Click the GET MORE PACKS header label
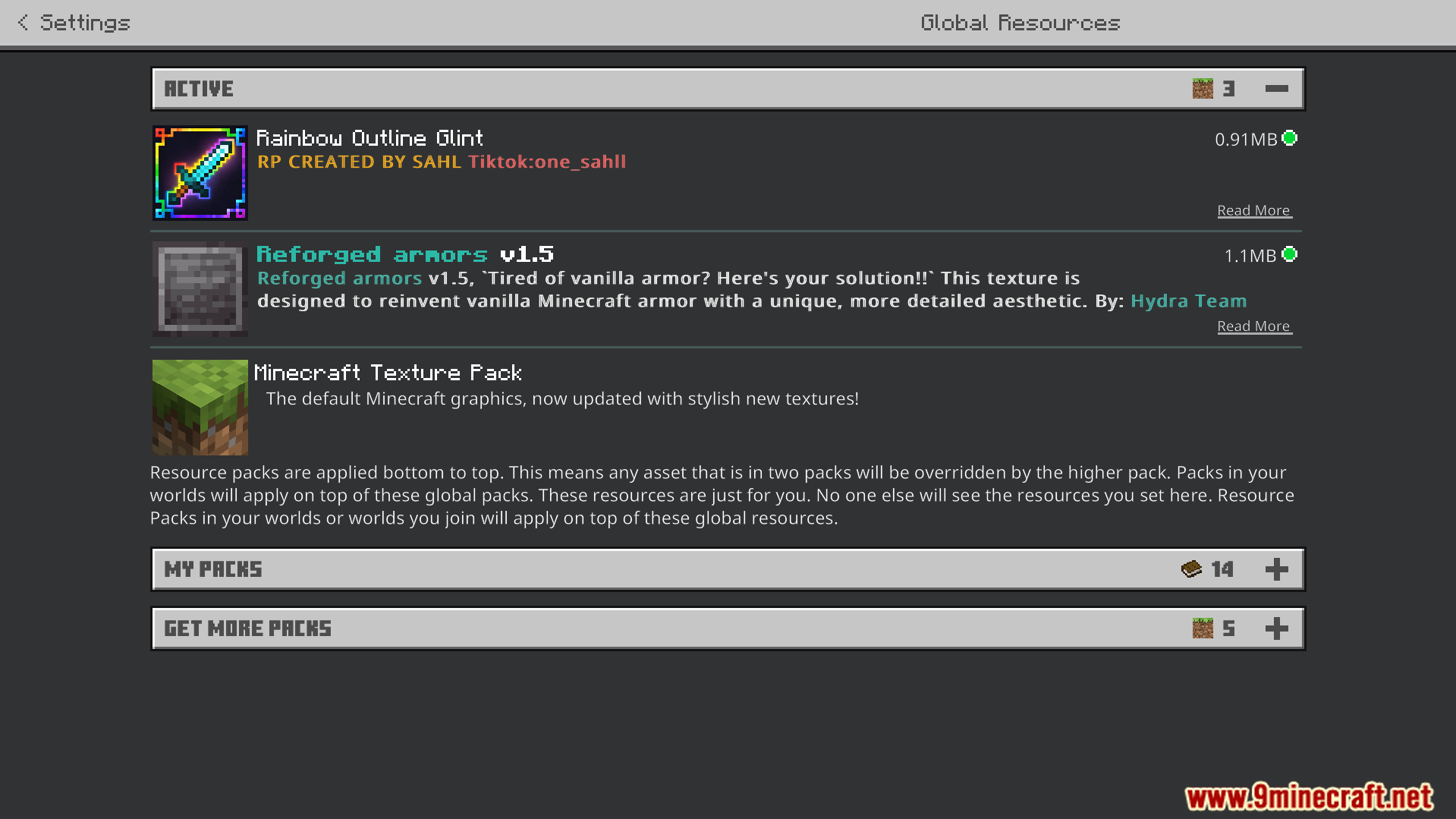The width and height of the screenshot is (1456, 819). click(248, 628)
